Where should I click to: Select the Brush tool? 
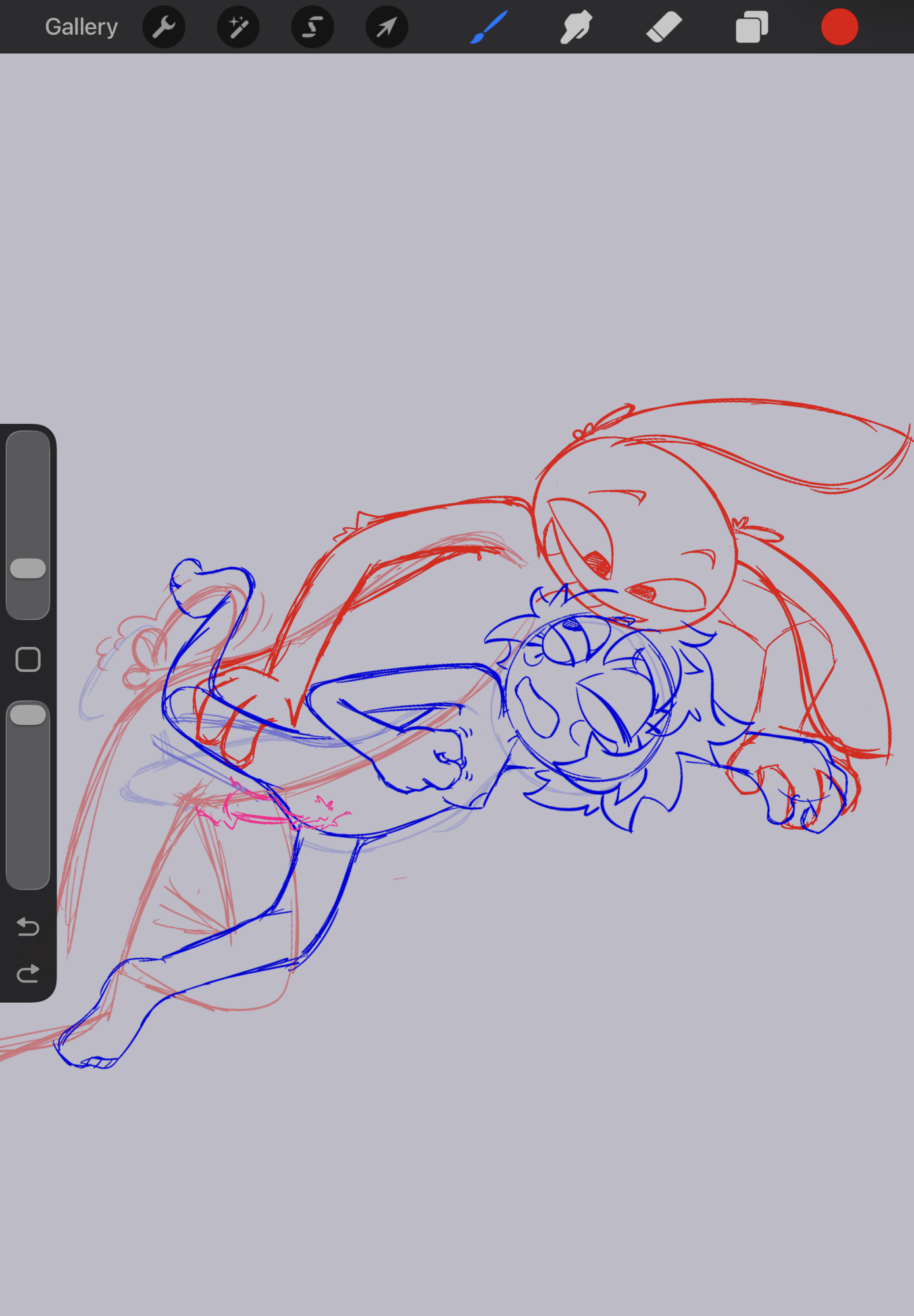click(x=489, y=27)
